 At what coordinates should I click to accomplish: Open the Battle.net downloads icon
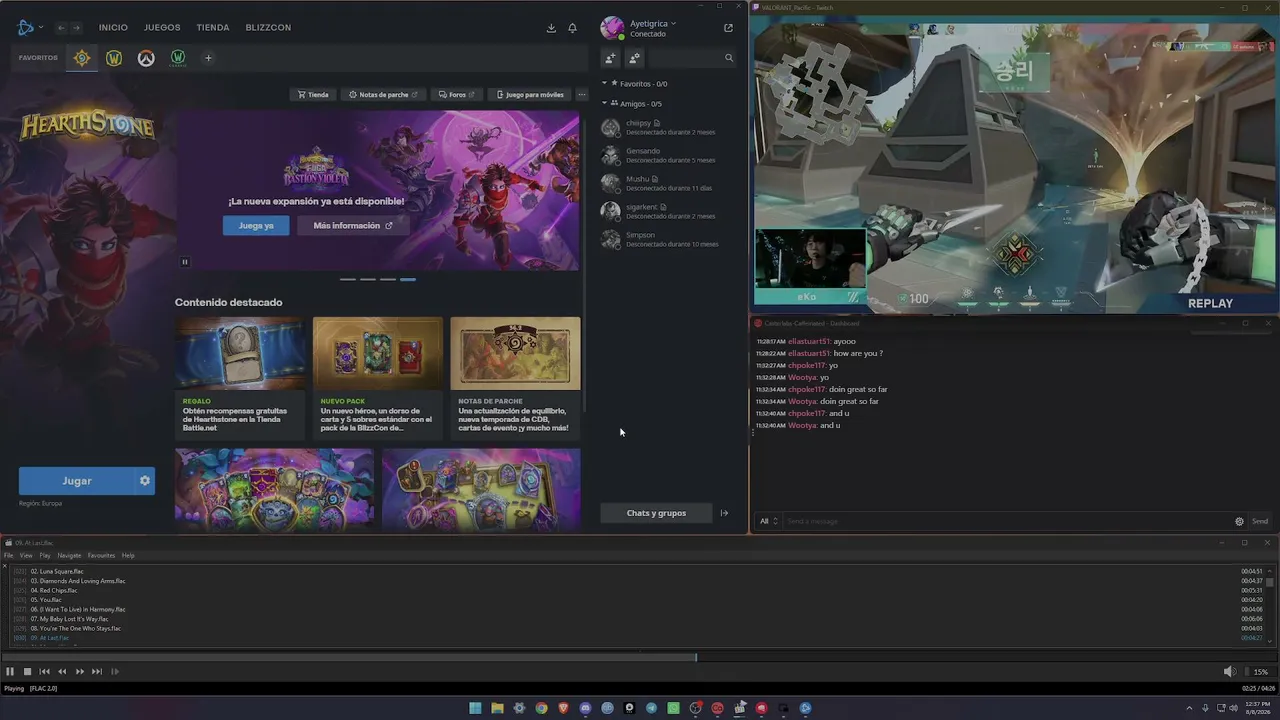click(x=551, y=28)
